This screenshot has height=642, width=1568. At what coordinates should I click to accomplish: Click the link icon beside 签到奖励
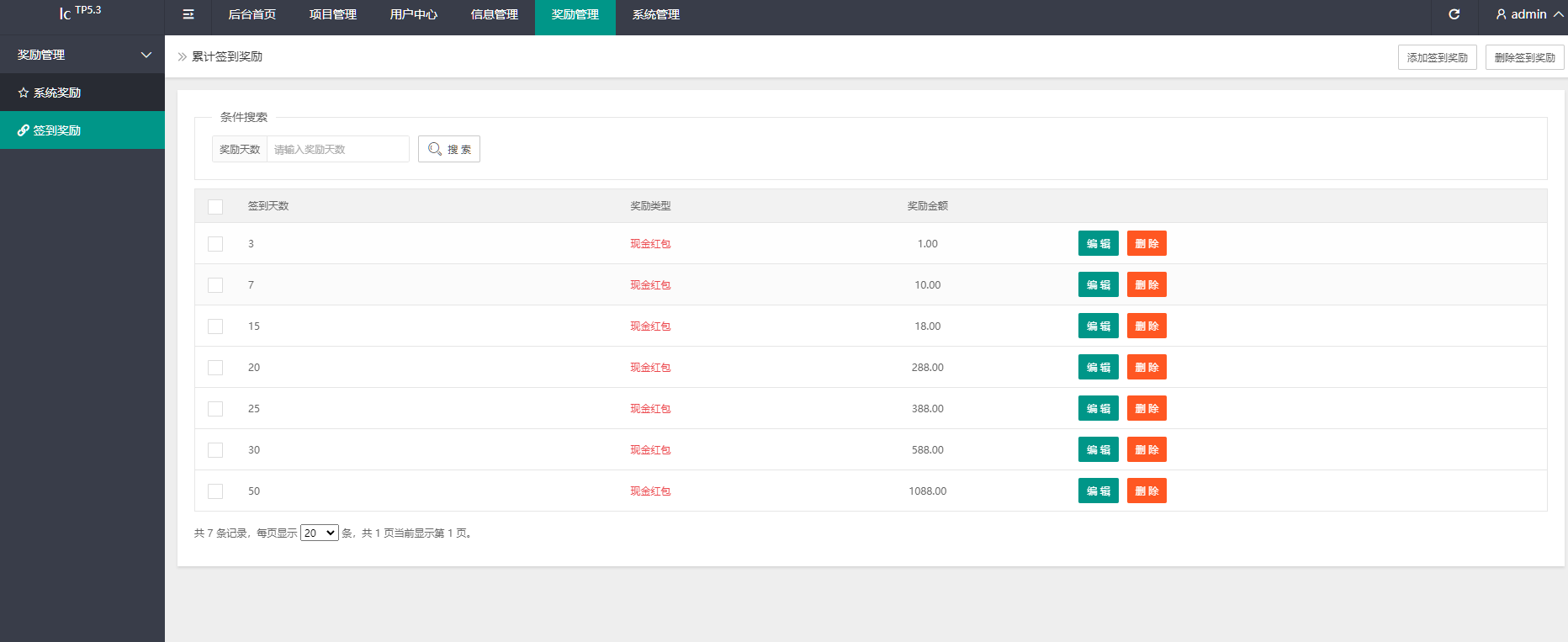pos(24,130)
